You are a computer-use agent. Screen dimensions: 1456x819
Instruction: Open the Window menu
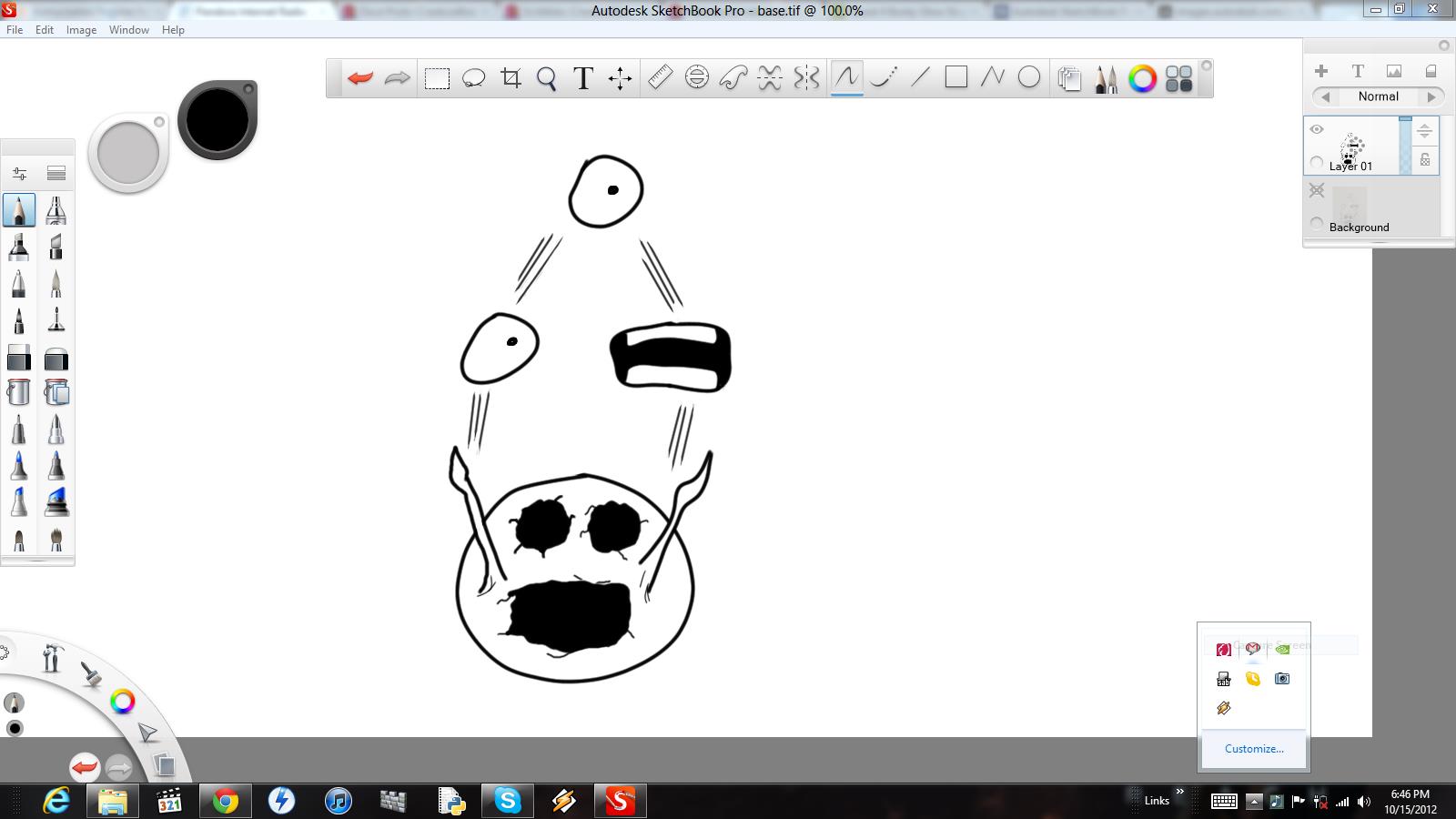tap(129, 30)
